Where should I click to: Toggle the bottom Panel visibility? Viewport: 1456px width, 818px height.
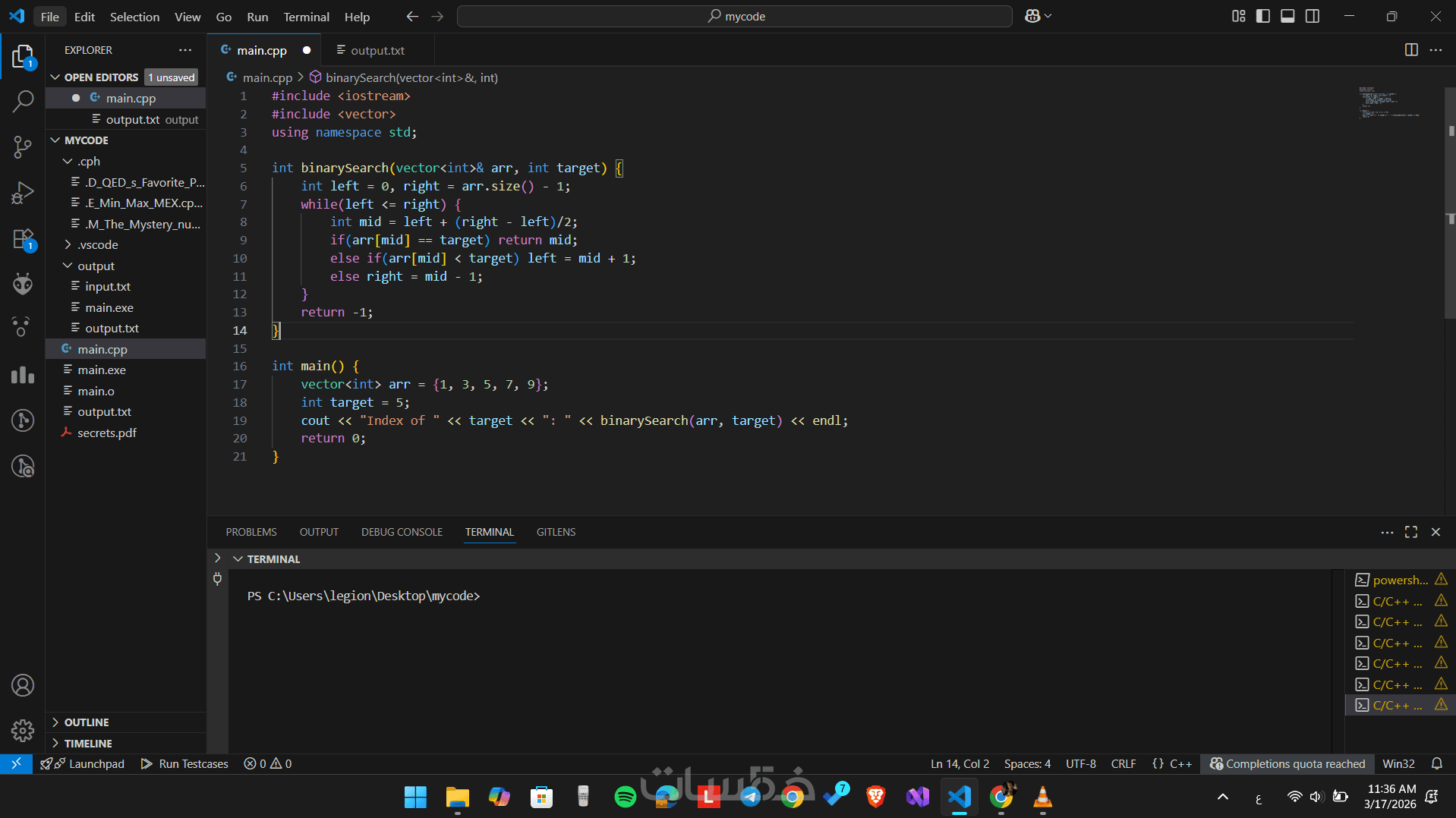[1287, 16]
